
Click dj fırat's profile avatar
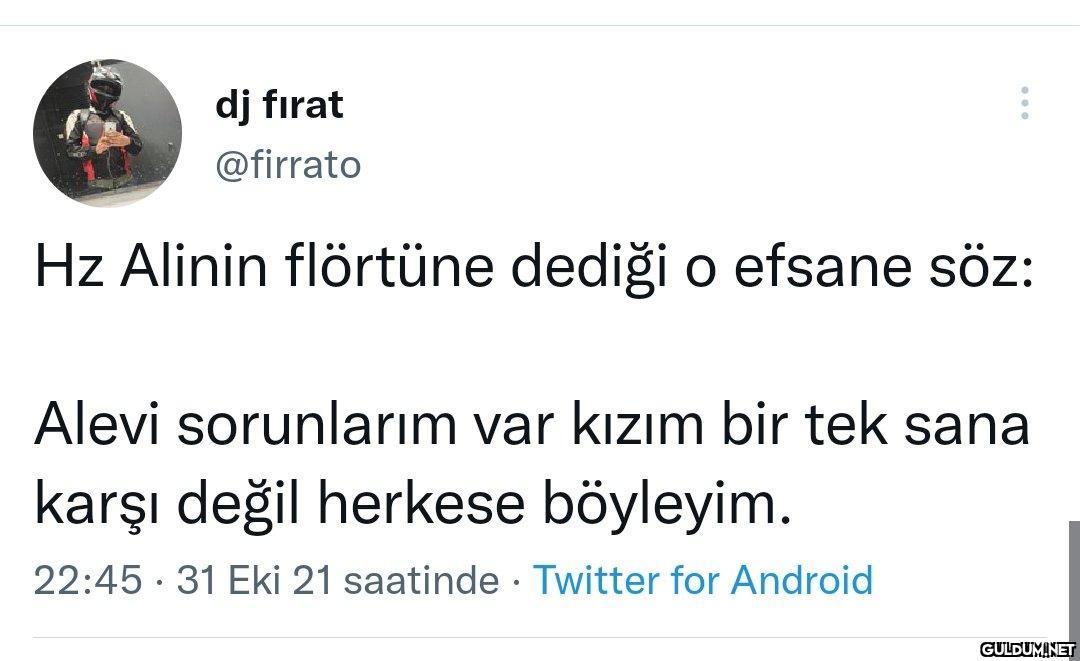tap(107, 131)
